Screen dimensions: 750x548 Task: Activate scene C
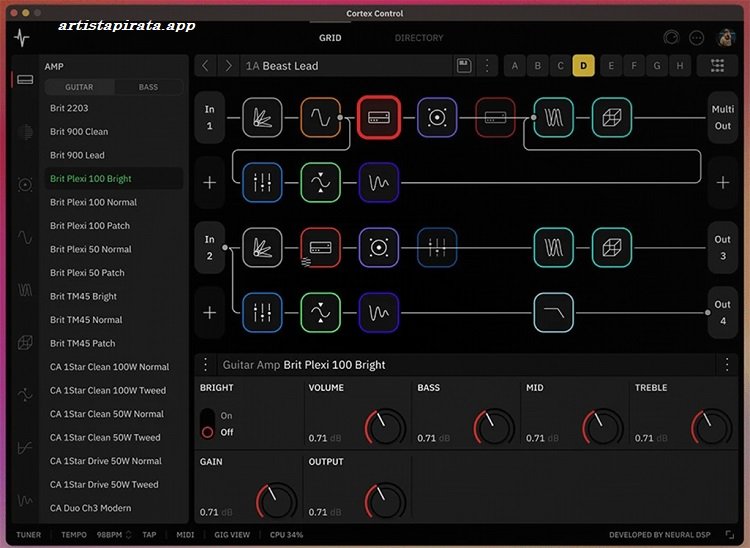tap(561, 66)
